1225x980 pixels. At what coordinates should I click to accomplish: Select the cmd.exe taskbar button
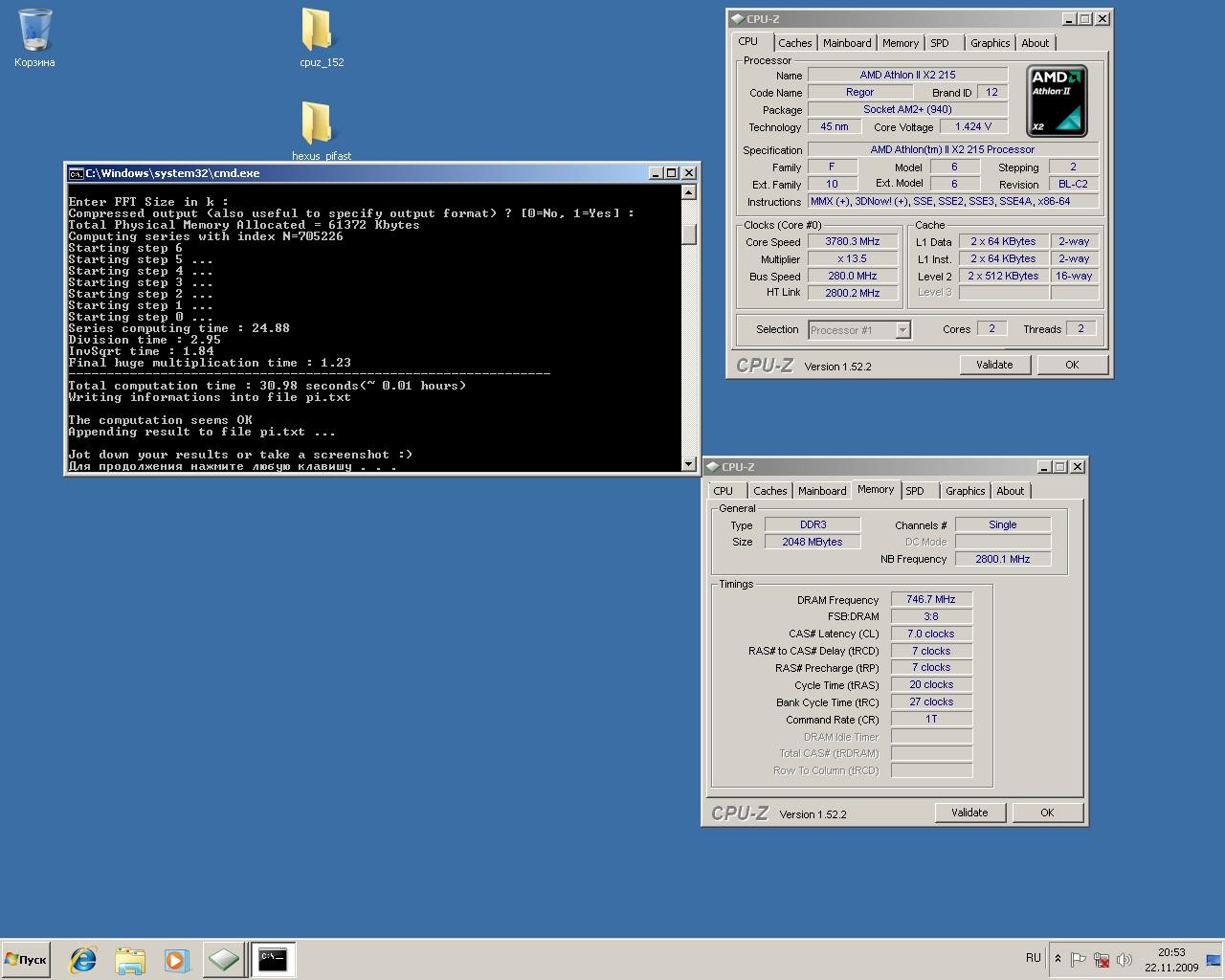[x=273, y=959]
